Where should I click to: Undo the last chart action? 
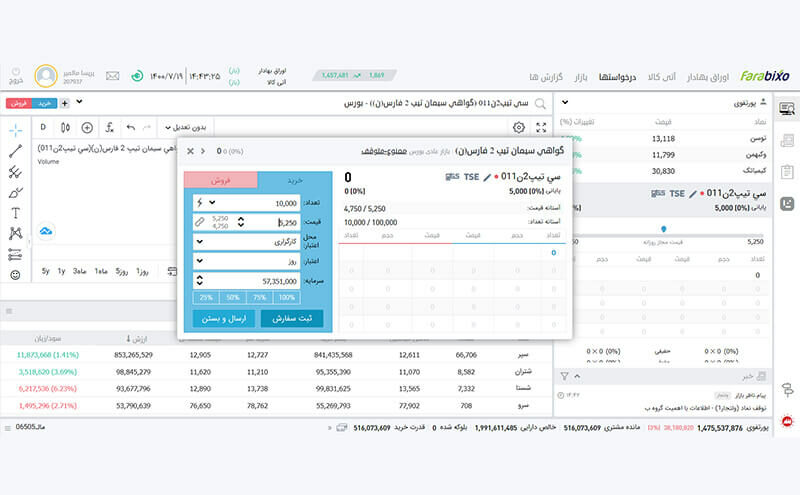131,128
